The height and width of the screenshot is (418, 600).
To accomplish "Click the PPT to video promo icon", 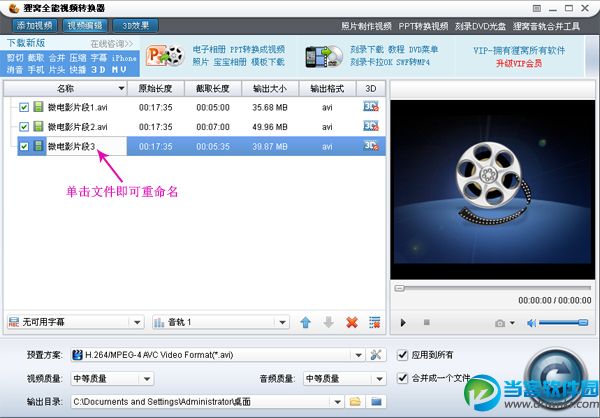I will point(165,56).
